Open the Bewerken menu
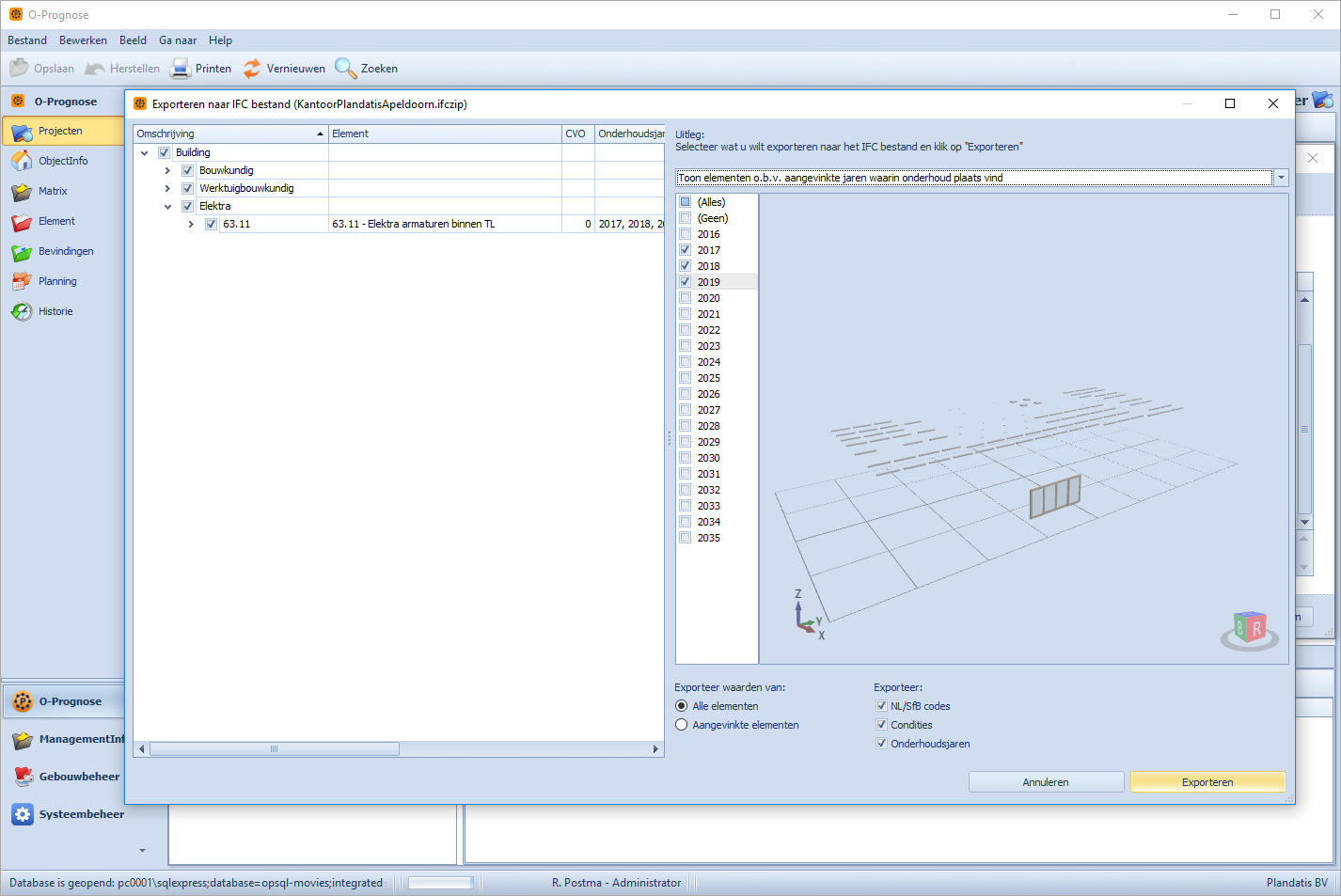This screenshot has height=896, width=1341. 83,40
